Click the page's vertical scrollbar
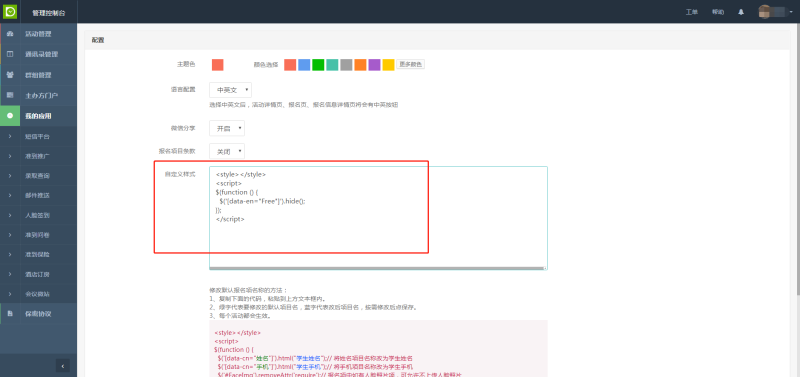This screenshot has height=377, width=800. pyautogui.click(x=797, y=158)
